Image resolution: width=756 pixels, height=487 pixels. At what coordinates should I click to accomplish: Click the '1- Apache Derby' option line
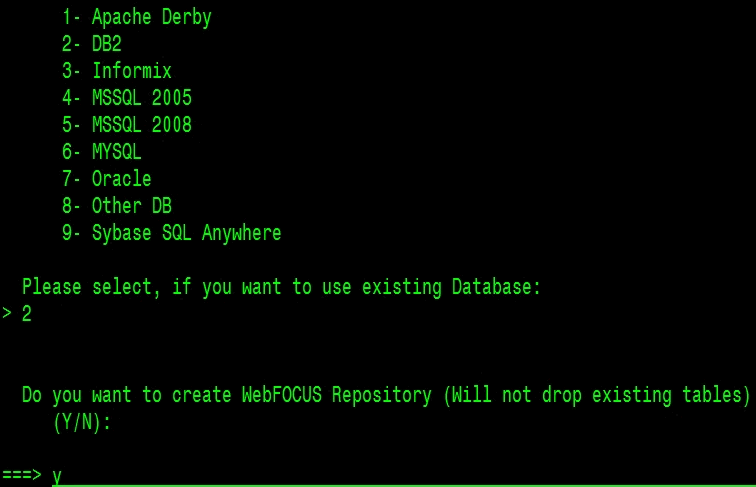coord(137,17)
